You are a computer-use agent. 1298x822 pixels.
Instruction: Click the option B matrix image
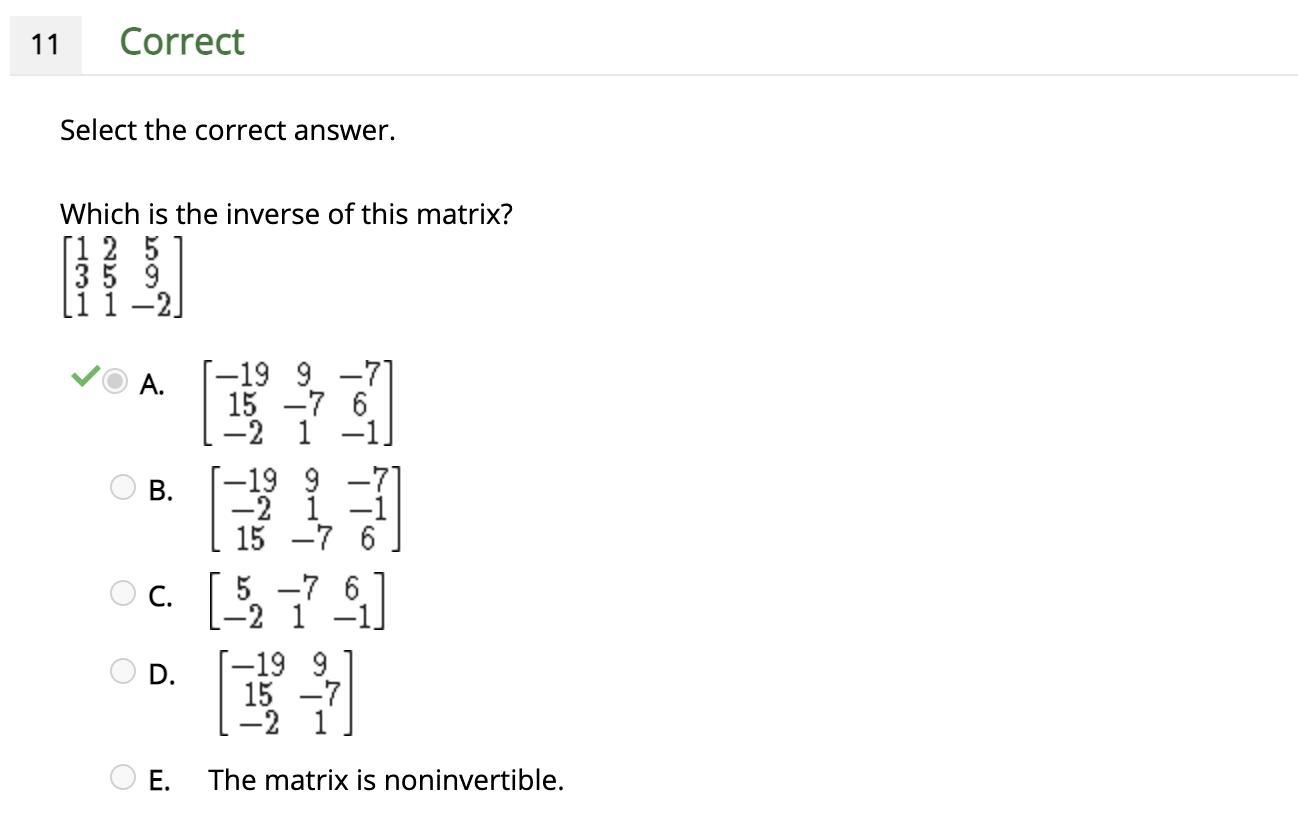click(x=305, y=509)
